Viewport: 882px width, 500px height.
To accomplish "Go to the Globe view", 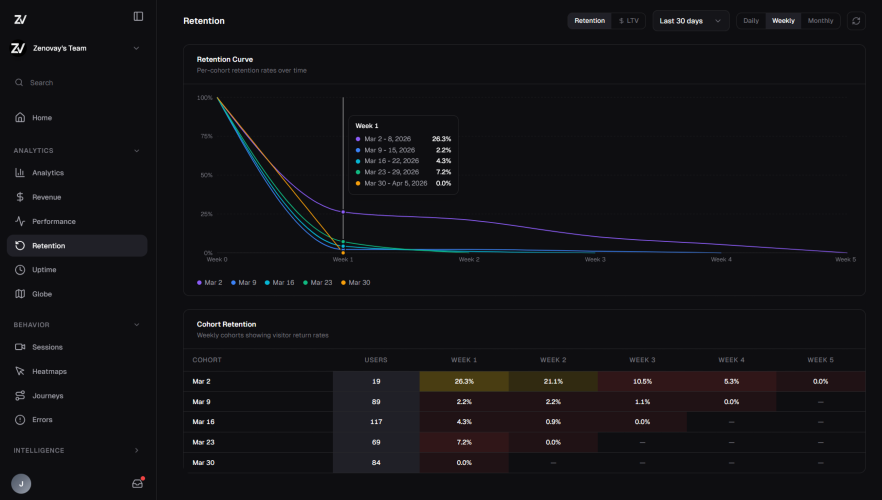I will pos(42,294).
